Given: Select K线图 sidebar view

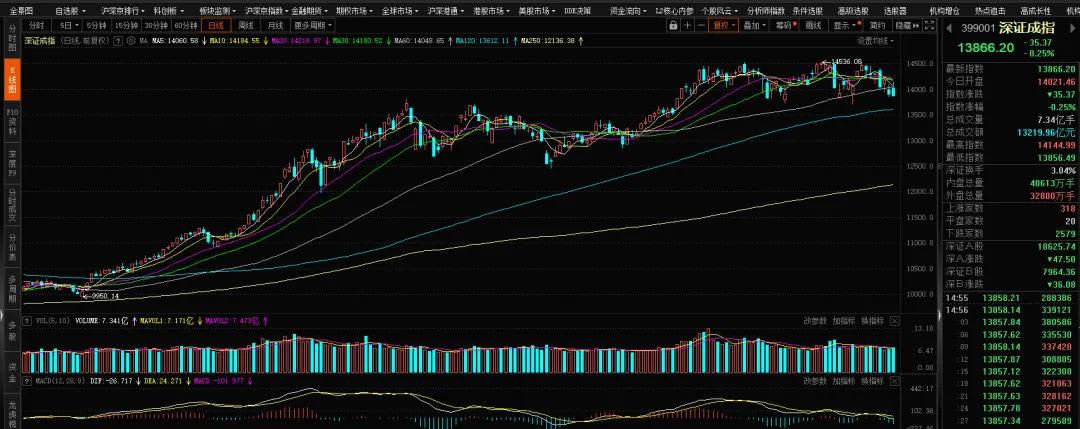Looking at the screenshot, I should pos(12,78).
